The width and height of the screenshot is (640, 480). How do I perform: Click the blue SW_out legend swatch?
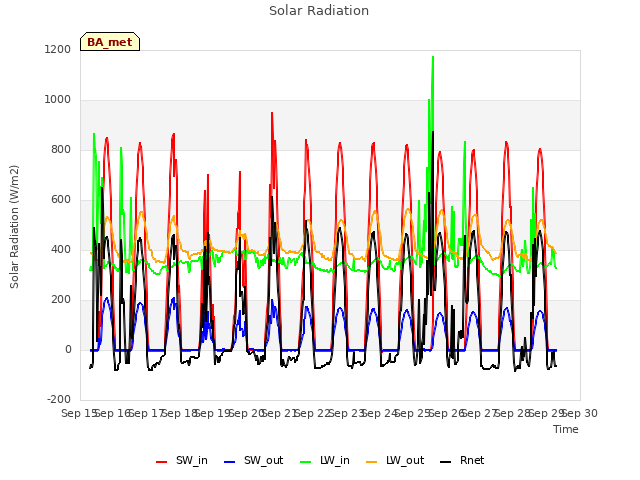[230, 462]
